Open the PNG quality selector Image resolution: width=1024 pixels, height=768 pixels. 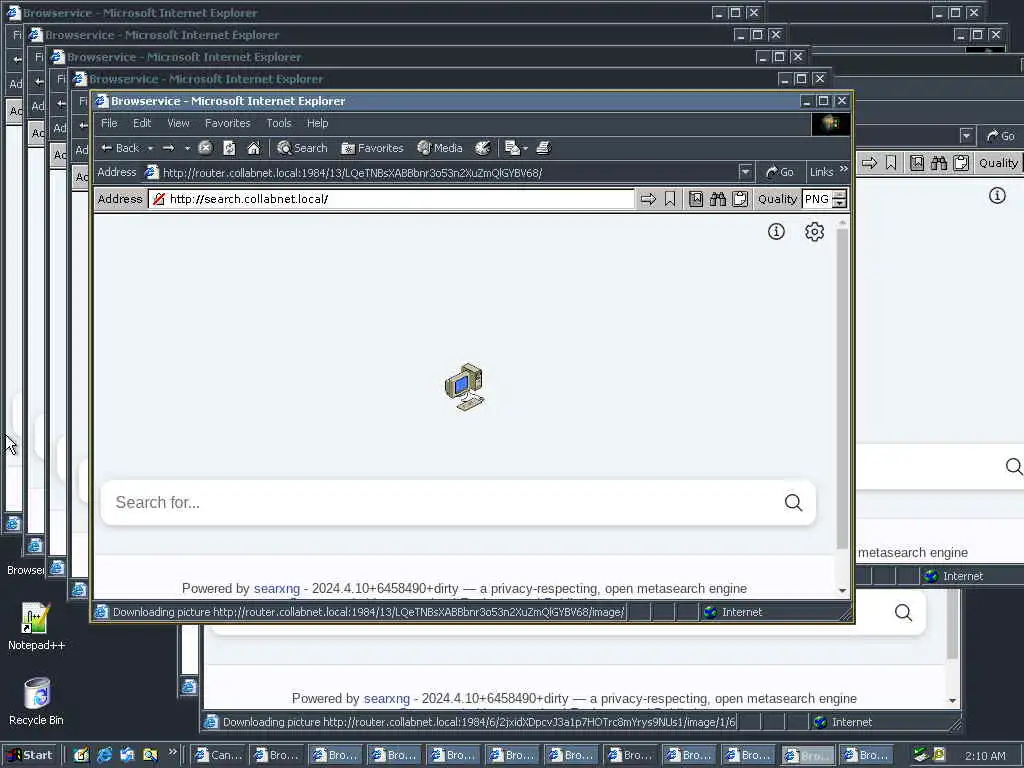817,199
